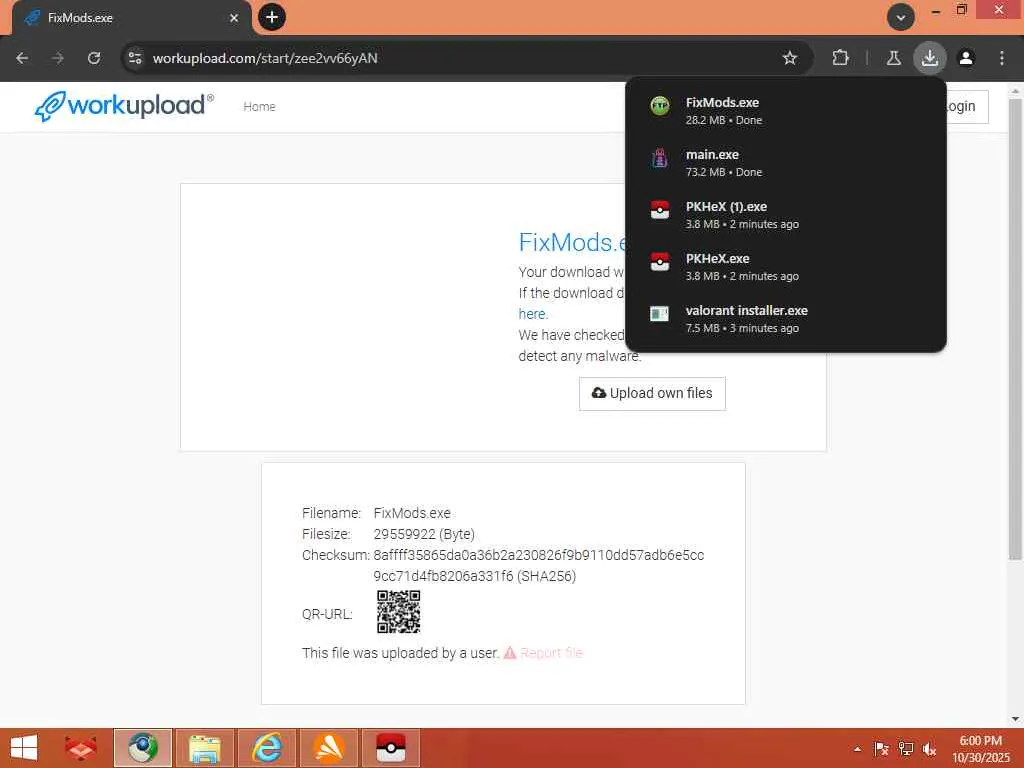Click the Chrome taskbar icon
This screenshot has height=768, width=1024.
tap(143, 748)
